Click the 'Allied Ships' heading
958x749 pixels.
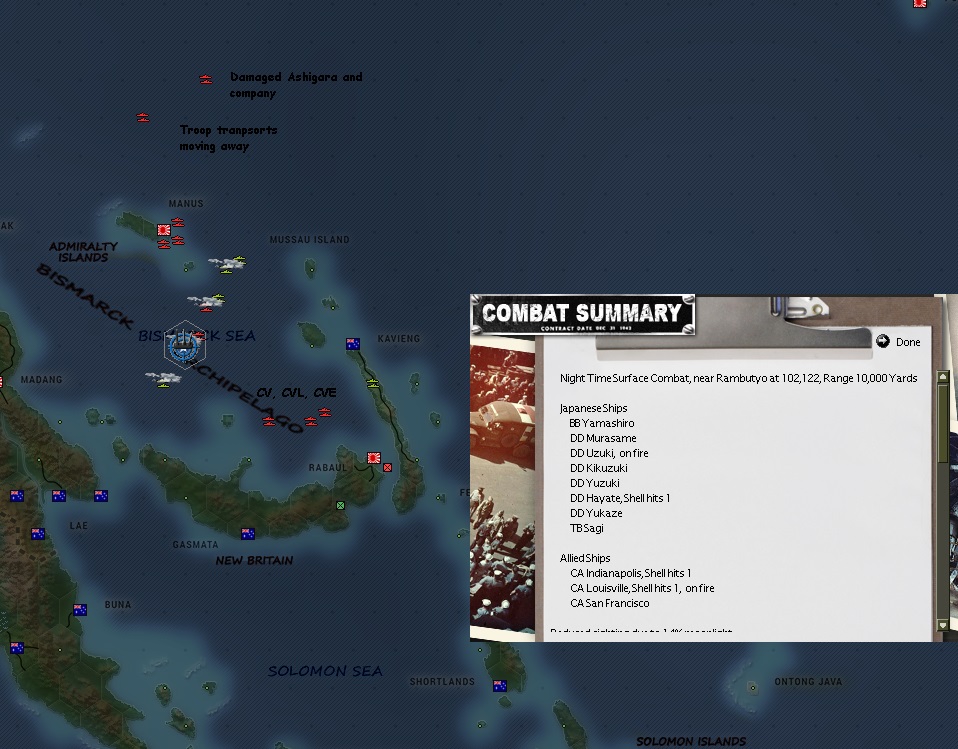tap(585, 558)
